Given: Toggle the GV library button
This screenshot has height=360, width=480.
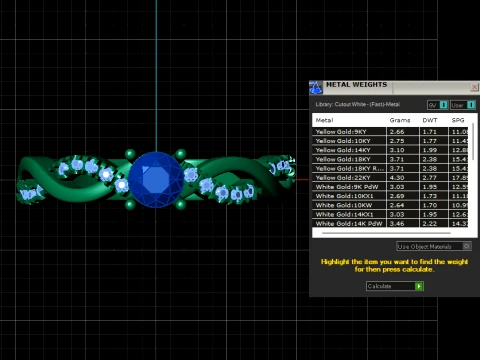Looking at the screenshot, I should [x=438, y=105].
